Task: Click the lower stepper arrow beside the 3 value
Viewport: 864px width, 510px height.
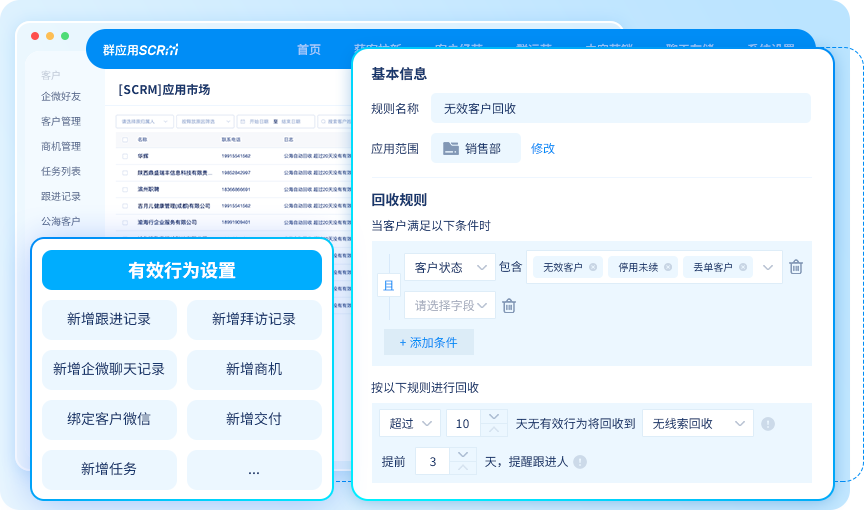Action: 463,468
